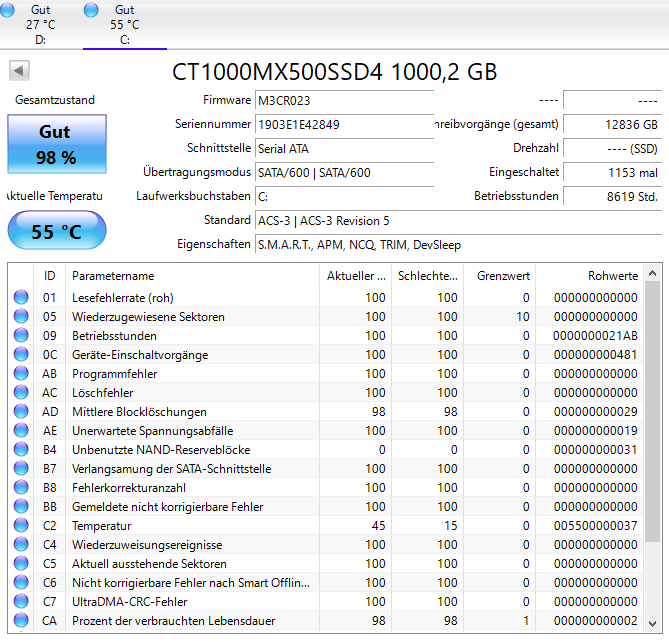This screenshot has height=642, width=669.
Task: Click status orb for Programmfehler
Action: pos(21,373)
